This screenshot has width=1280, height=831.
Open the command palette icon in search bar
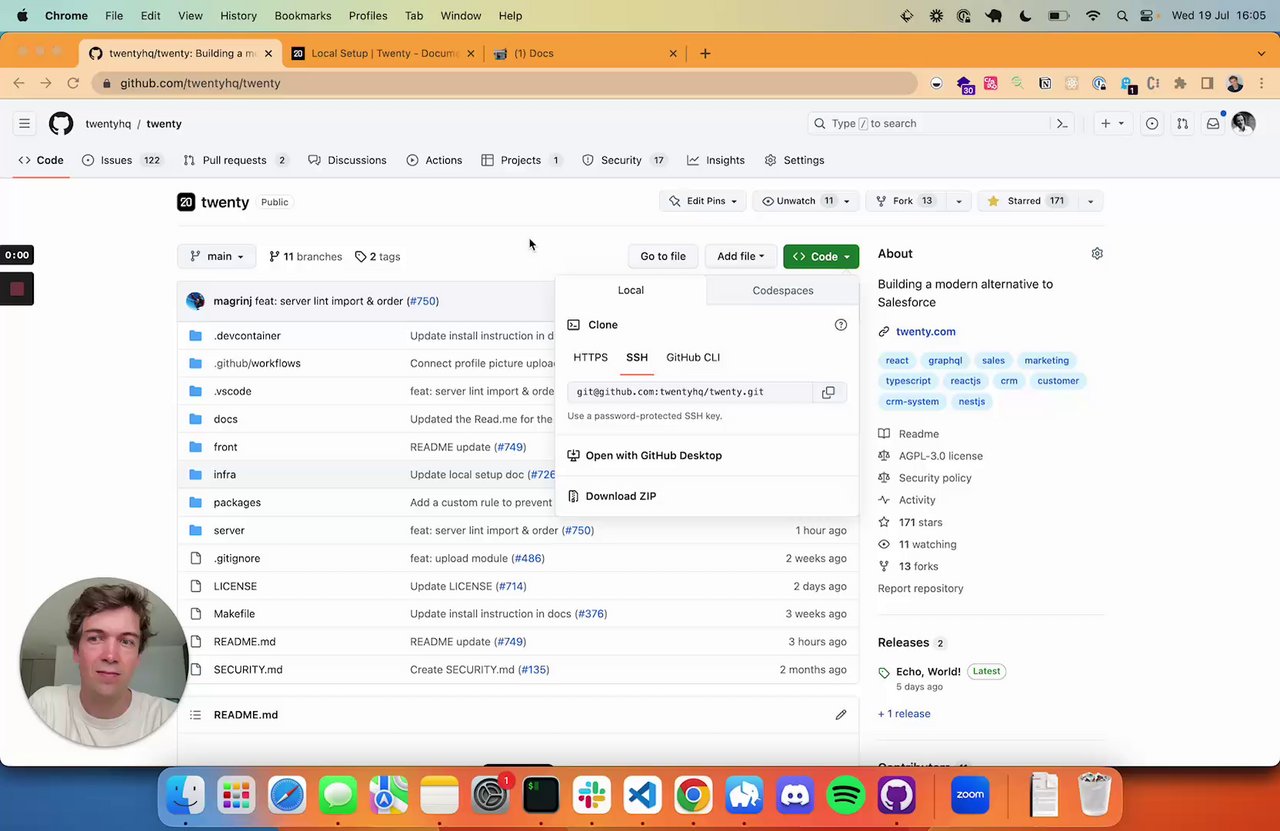coord(1062,123)
